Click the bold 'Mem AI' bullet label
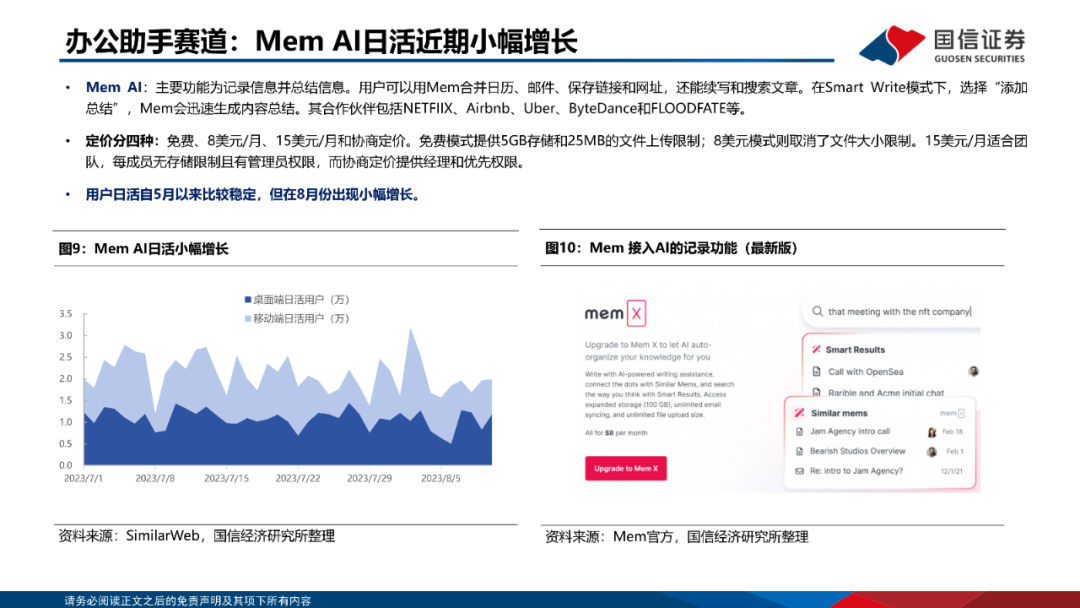The image size is (1080, 608). point(113,87)
